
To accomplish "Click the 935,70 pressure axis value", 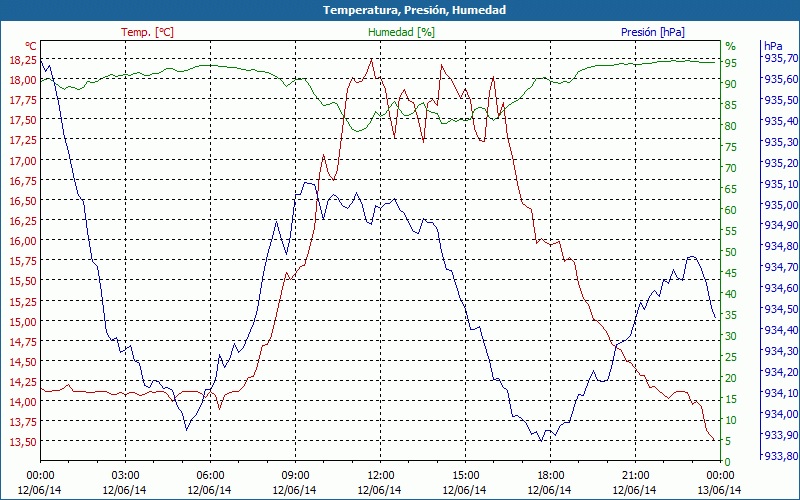I will coord(780,58).
